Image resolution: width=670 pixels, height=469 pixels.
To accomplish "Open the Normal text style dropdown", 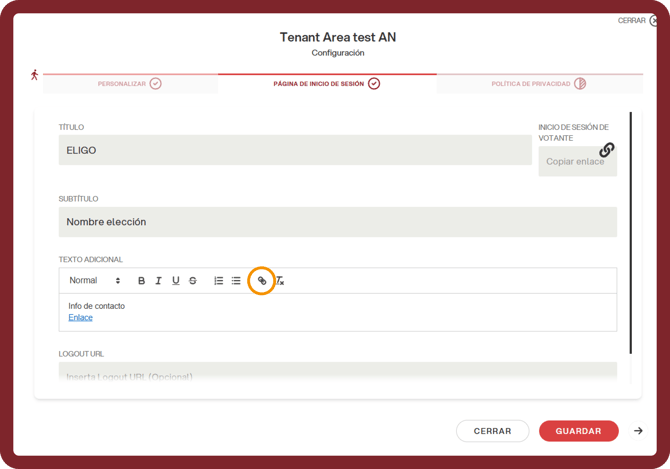I will [x=95, y=281].
